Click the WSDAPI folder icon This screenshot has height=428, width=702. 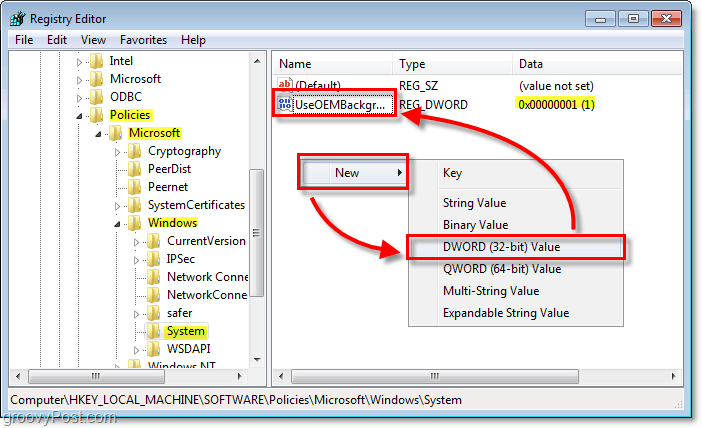point(154,349)
